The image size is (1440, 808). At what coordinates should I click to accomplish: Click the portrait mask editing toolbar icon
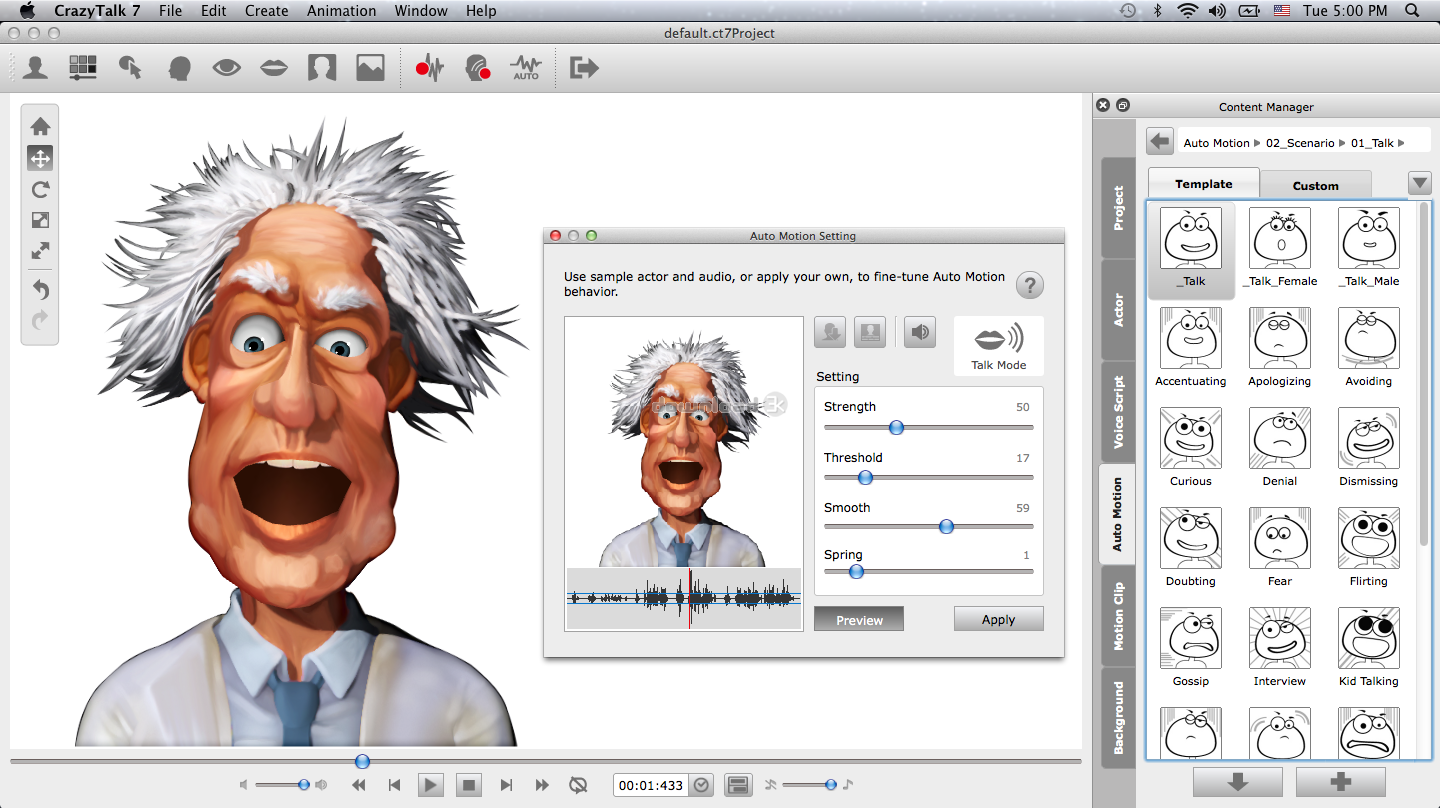(x=322, y=68)
